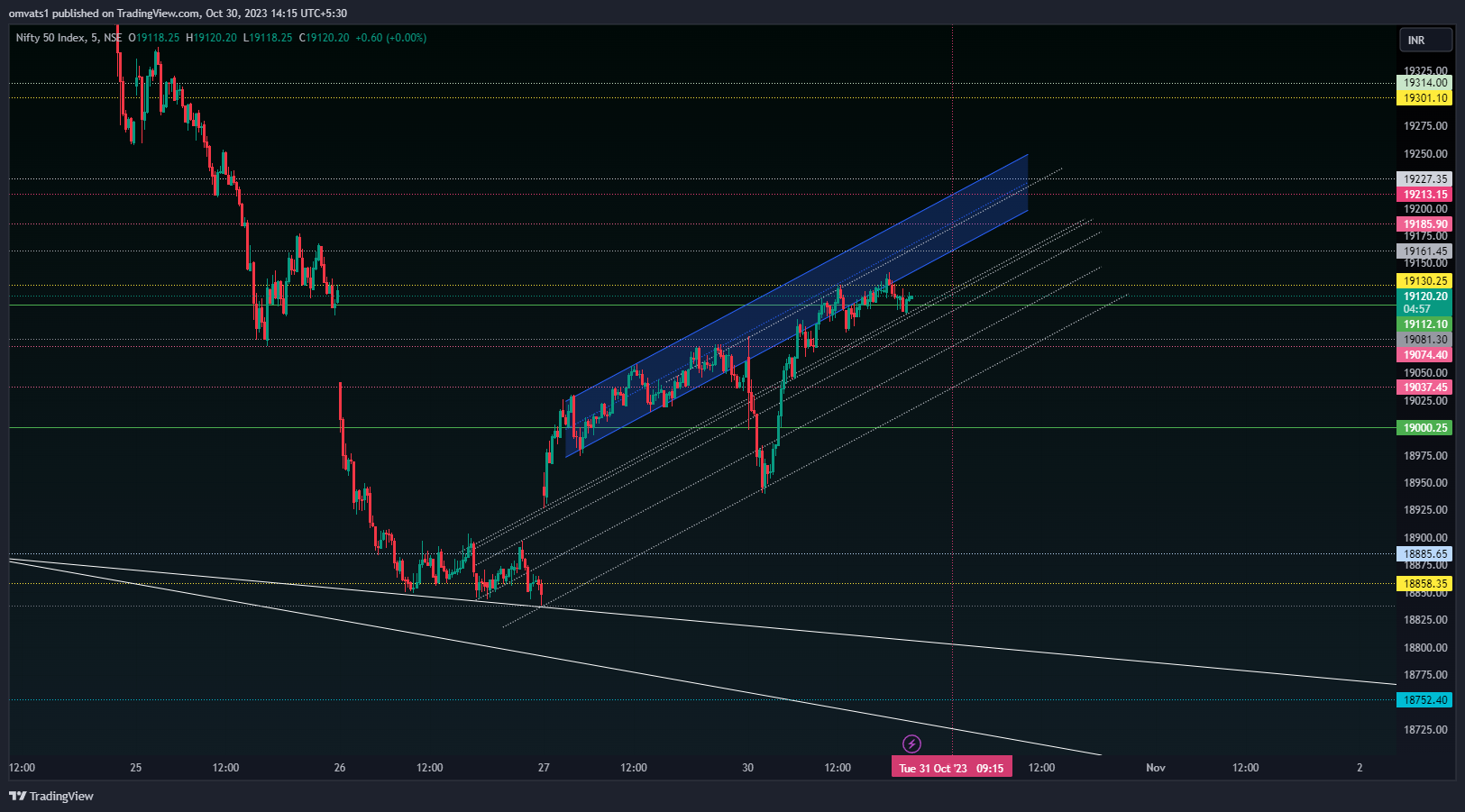
Task: Click the 25 date label on time axis
Action: pos(135,768)
